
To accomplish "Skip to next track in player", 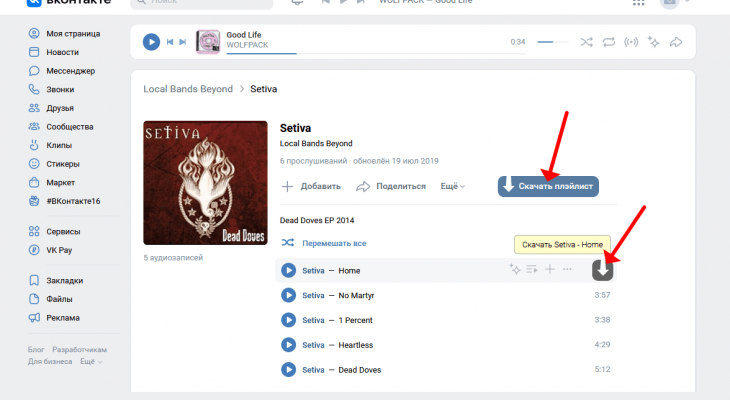I will click(x=182, y=42).
